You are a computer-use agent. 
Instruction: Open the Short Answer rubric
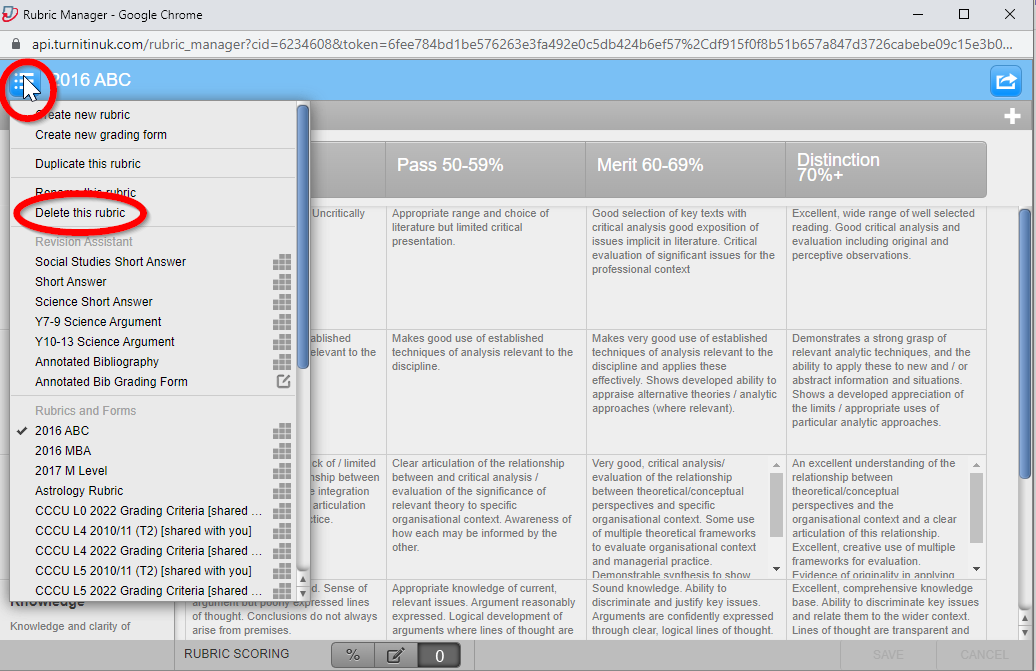[x=71, y=282]
